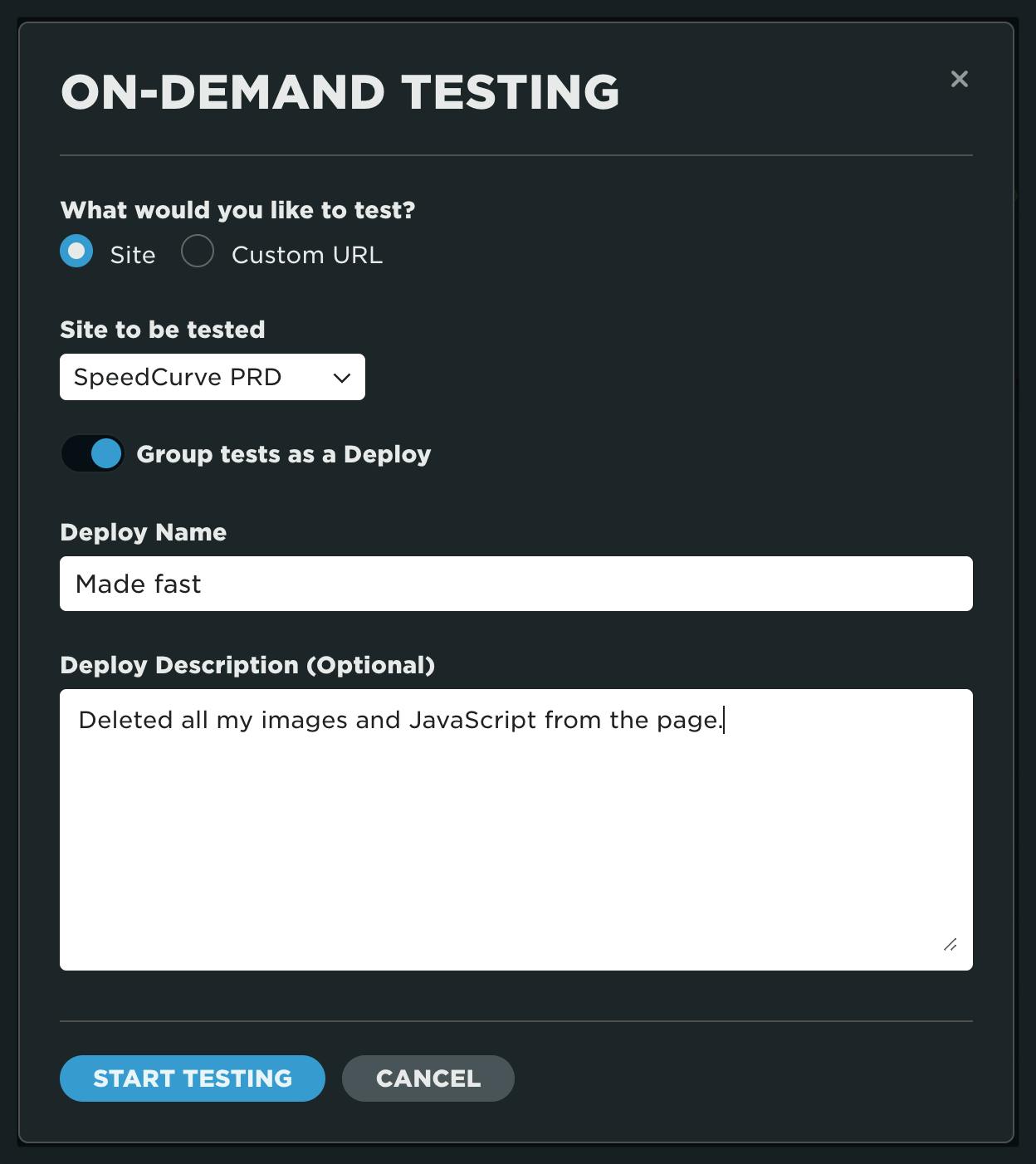Click the "Custom URL" label text
The image size is (1036, 1164).
pos(307,255)
